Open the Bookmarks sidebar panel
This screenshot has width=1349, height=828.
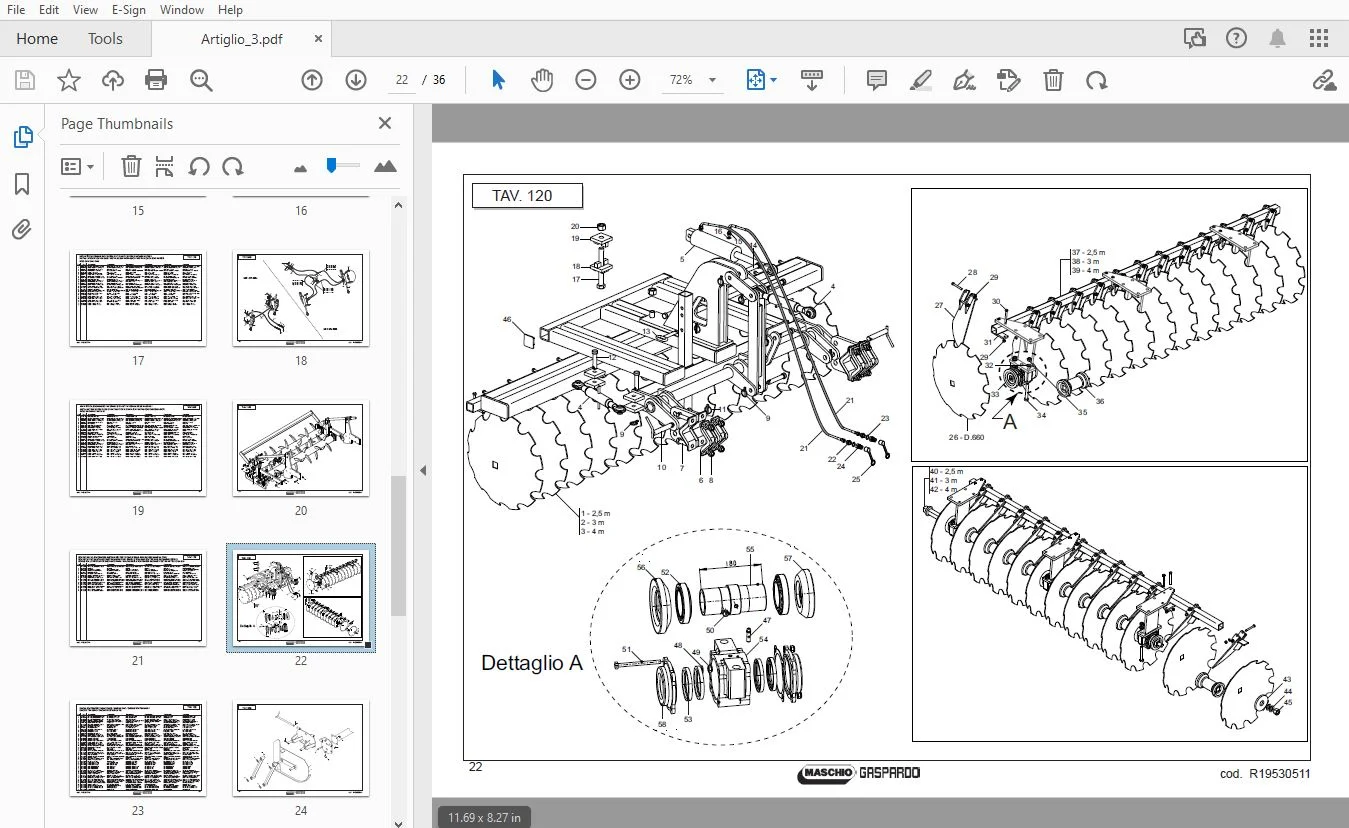(22, 184)
